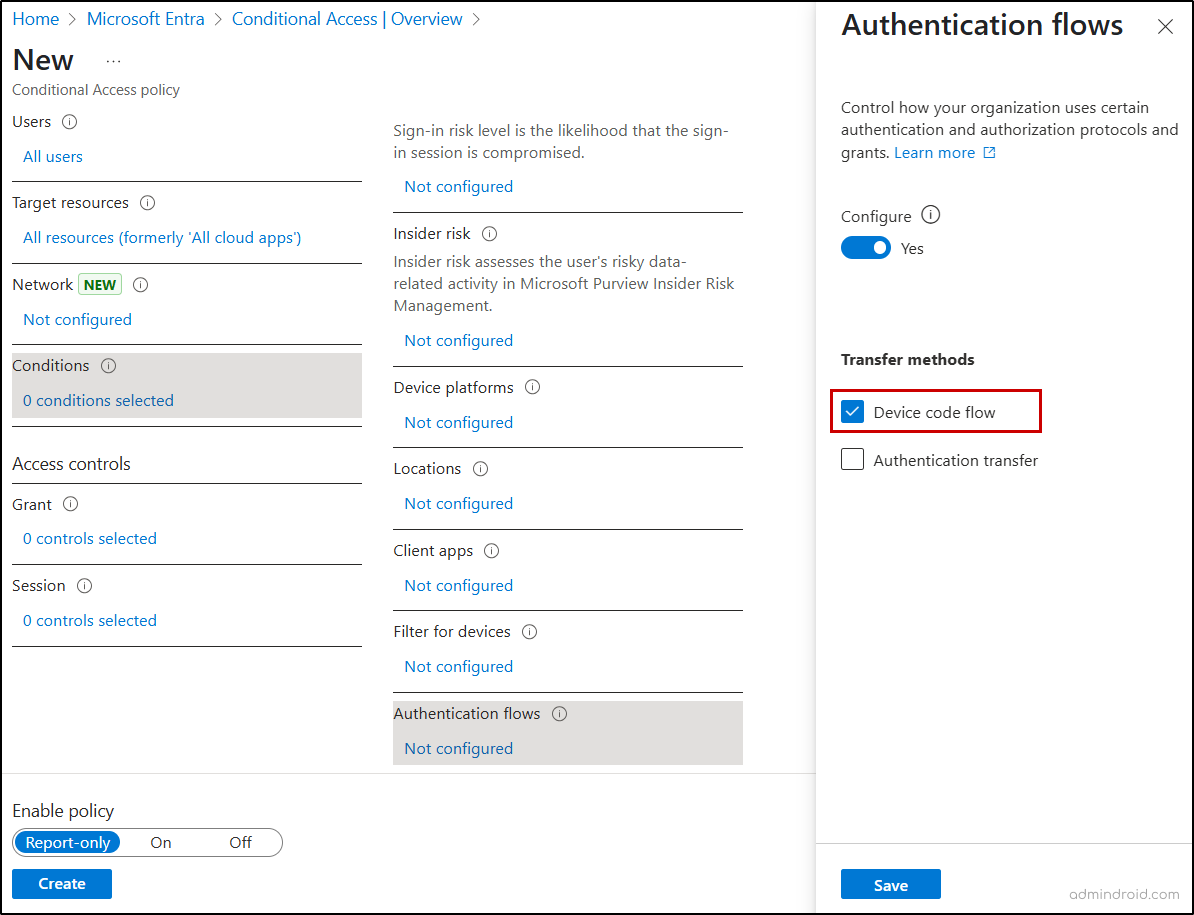The width and height of the screenshot is (1194, 915).
Task: Open the ellipsis menu next to New
Action: click(113, 60)
